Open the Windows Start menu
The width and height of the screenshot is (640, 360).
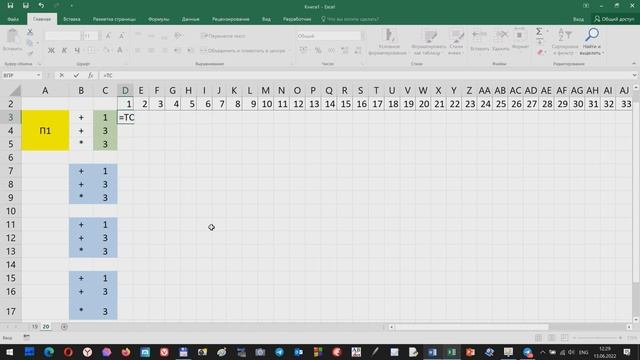[x=9, y=352]
